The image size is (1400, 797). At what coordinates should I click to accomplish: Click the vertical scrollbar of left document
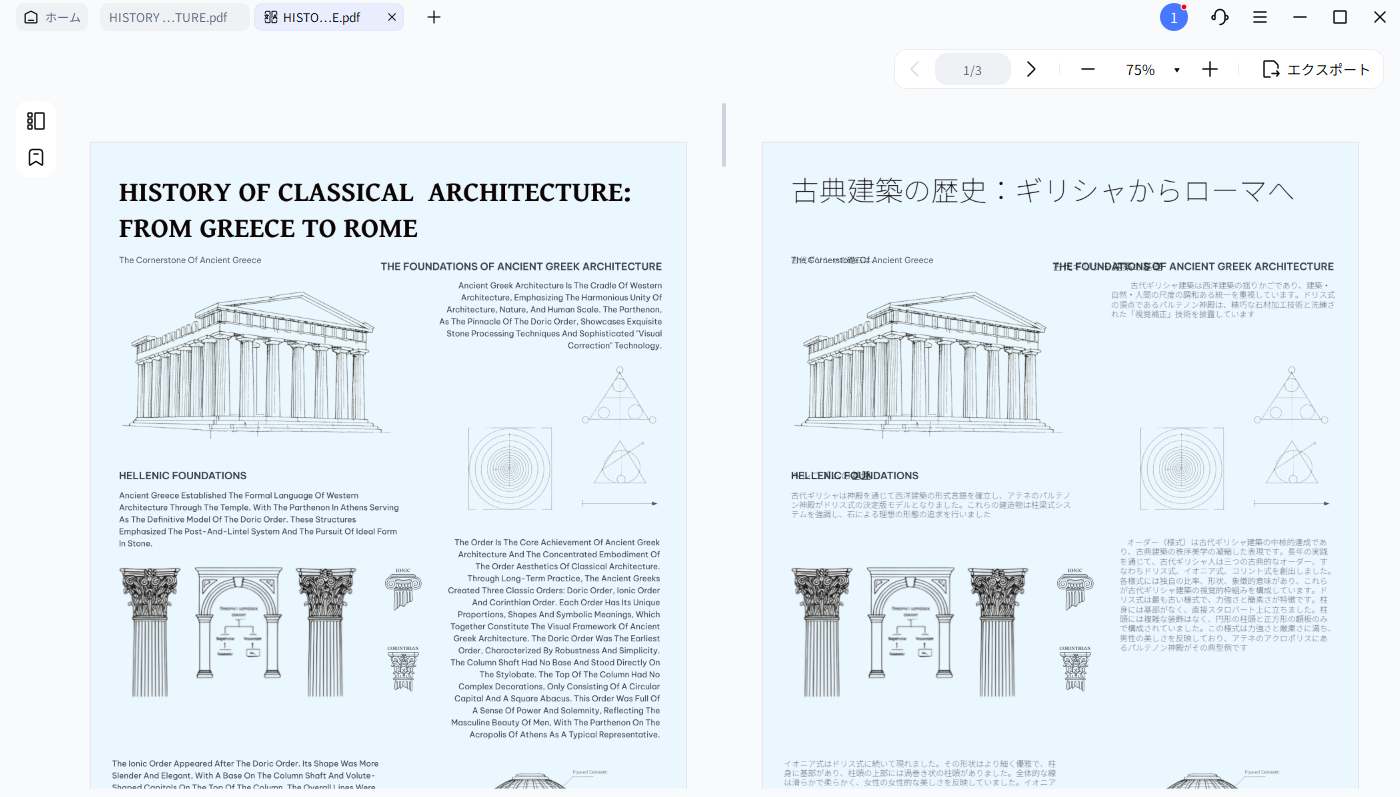724,134
